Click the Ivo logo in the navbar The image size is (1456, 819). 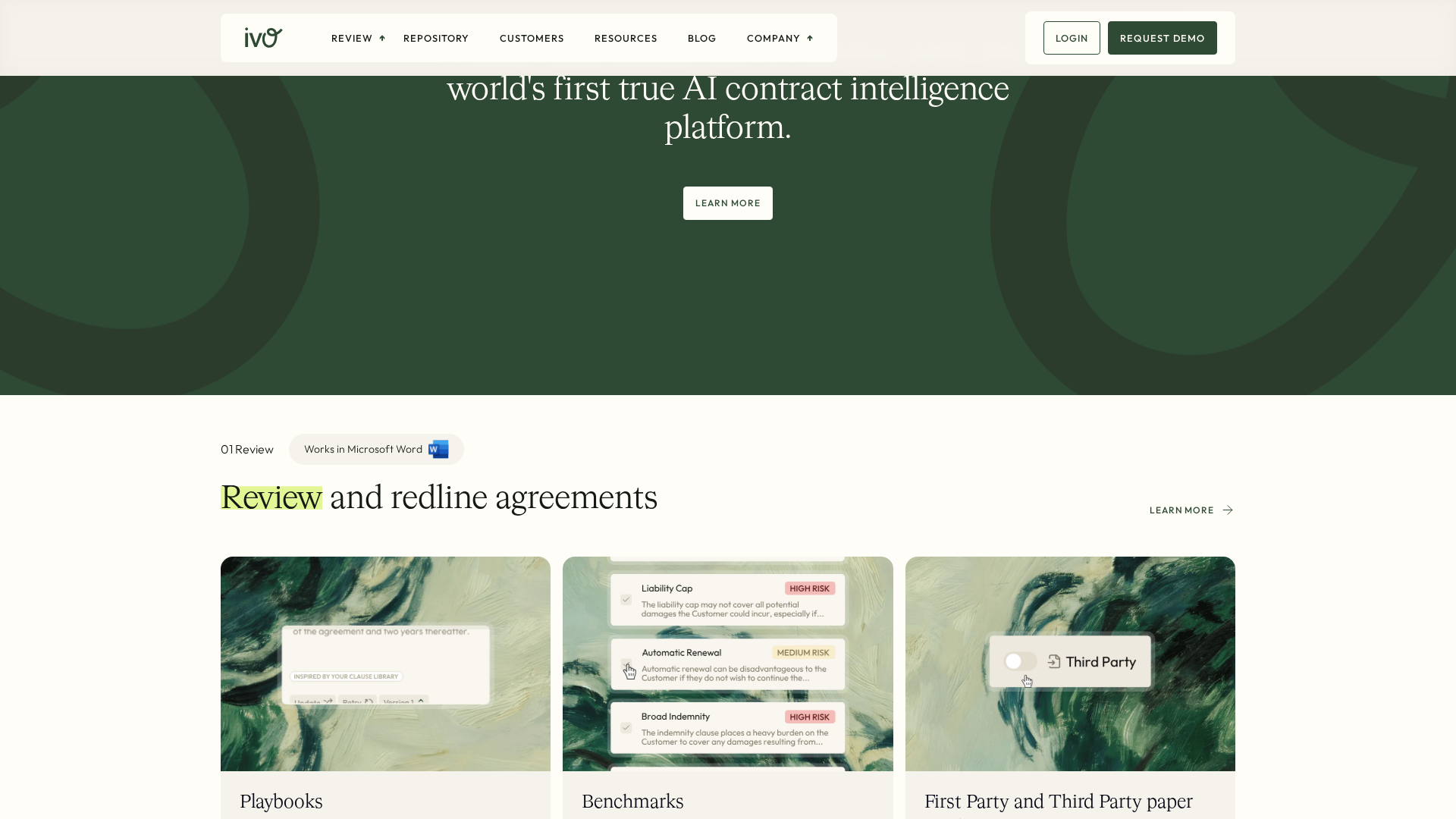click(263, 37)
